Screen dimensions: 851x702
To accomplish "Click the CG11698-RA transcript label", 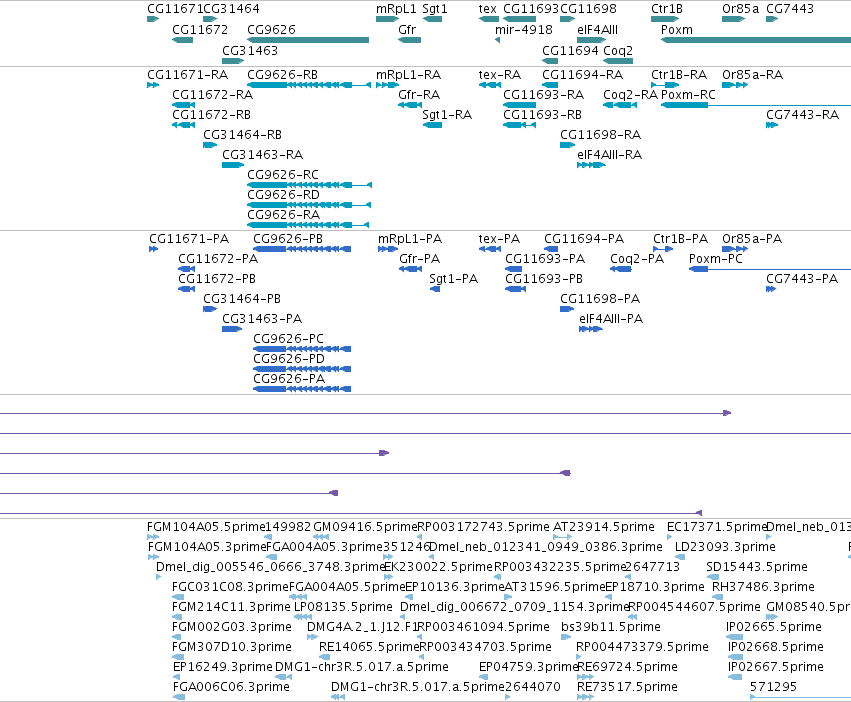I will coord(600,135).
